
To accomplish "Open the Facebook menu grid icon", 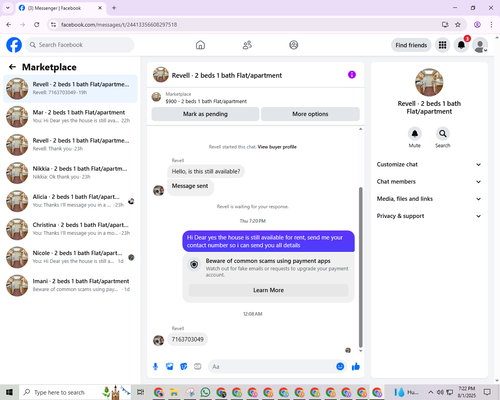I will point(442,45).
